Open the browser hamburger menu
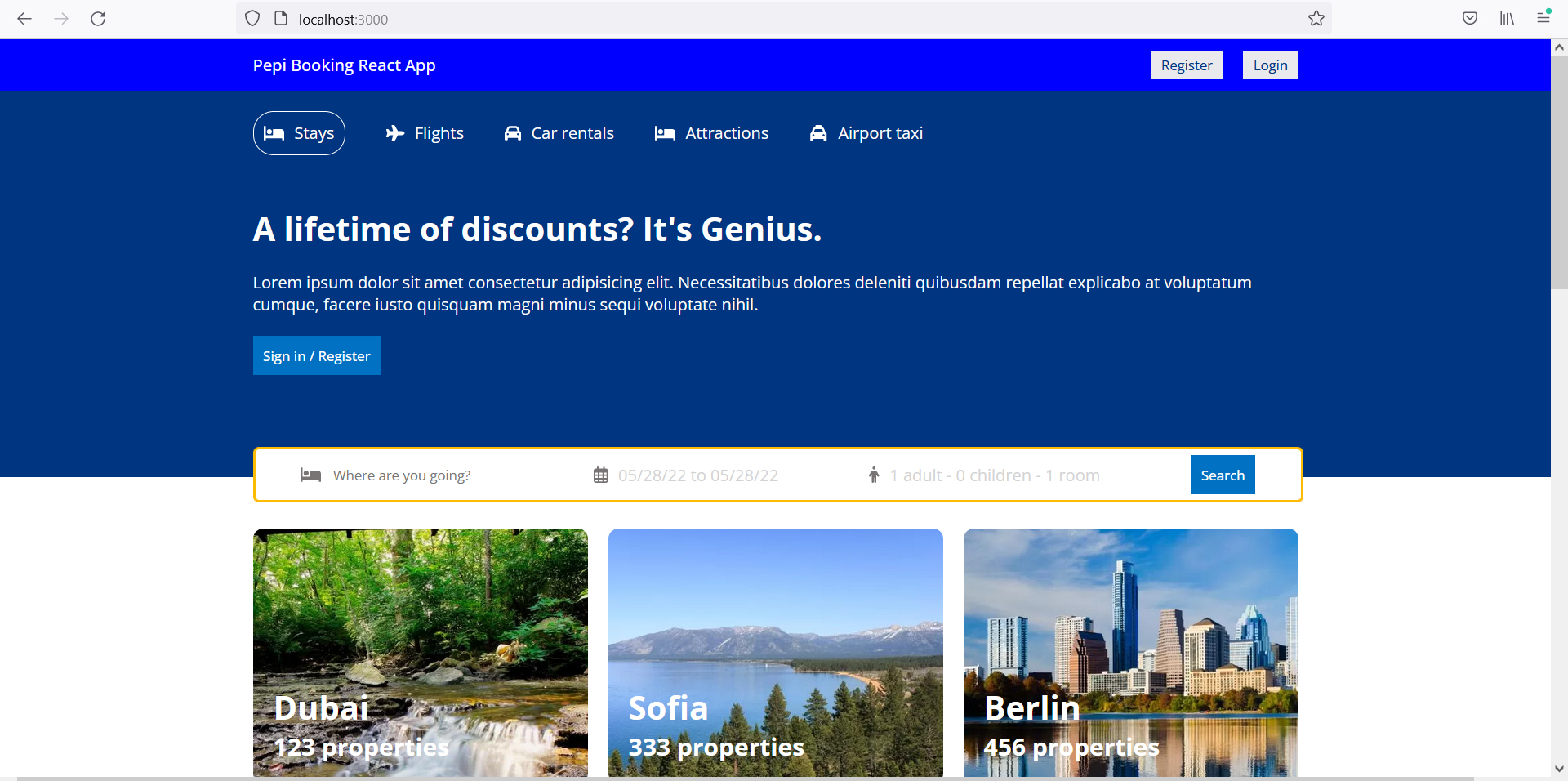Image resolution: width=1568 pixels, height=781 pixels. [1543, 18]
